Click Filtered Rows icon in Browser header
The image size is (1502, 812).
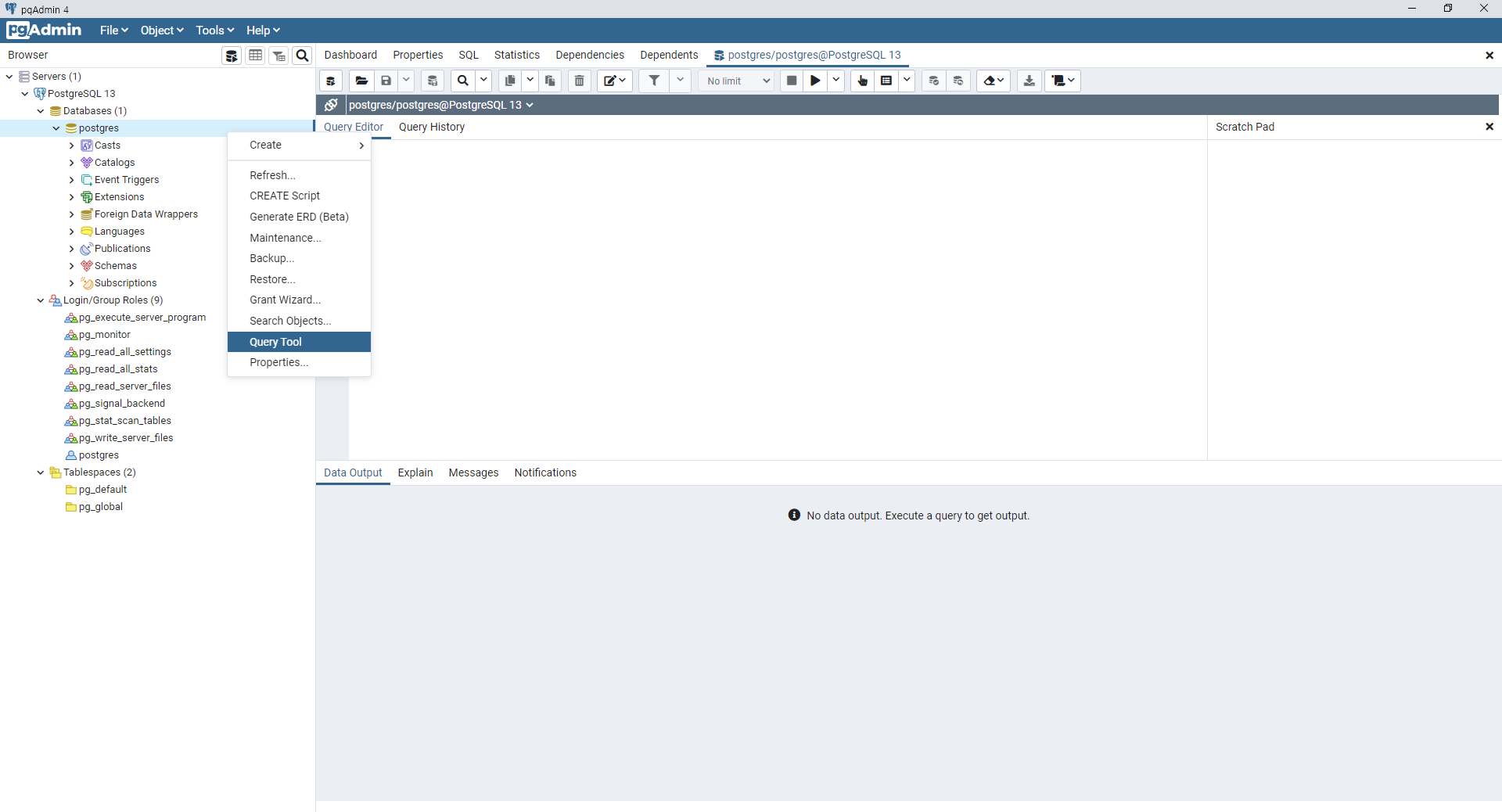point(278,56)
